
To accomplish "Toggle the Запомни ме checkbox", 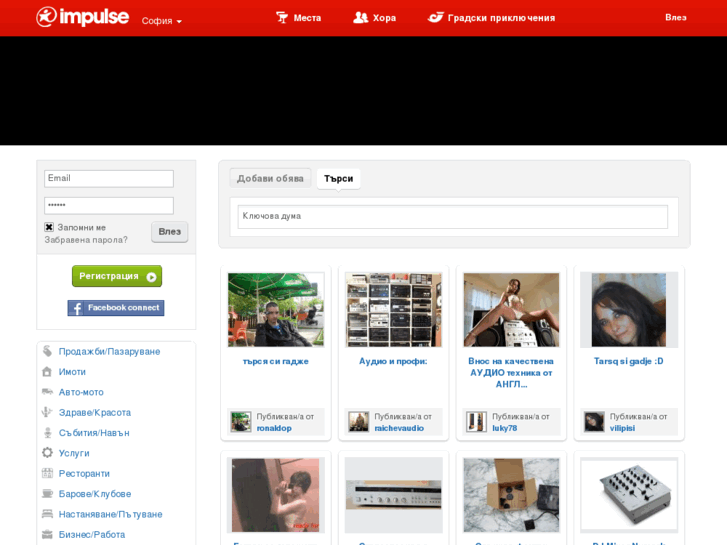I will pos(49,227).
